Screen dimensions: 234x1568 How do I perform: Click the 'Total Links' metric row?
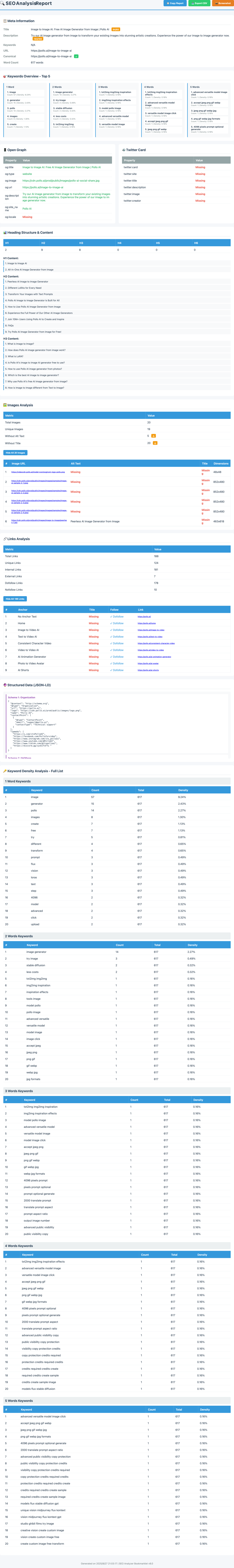click(117, 556)
